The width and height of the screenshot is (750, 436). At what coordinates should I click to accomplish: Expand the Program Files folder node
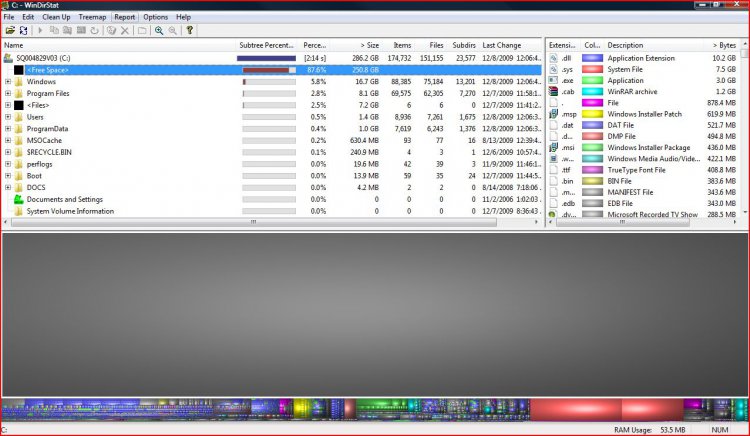[8, 93]
